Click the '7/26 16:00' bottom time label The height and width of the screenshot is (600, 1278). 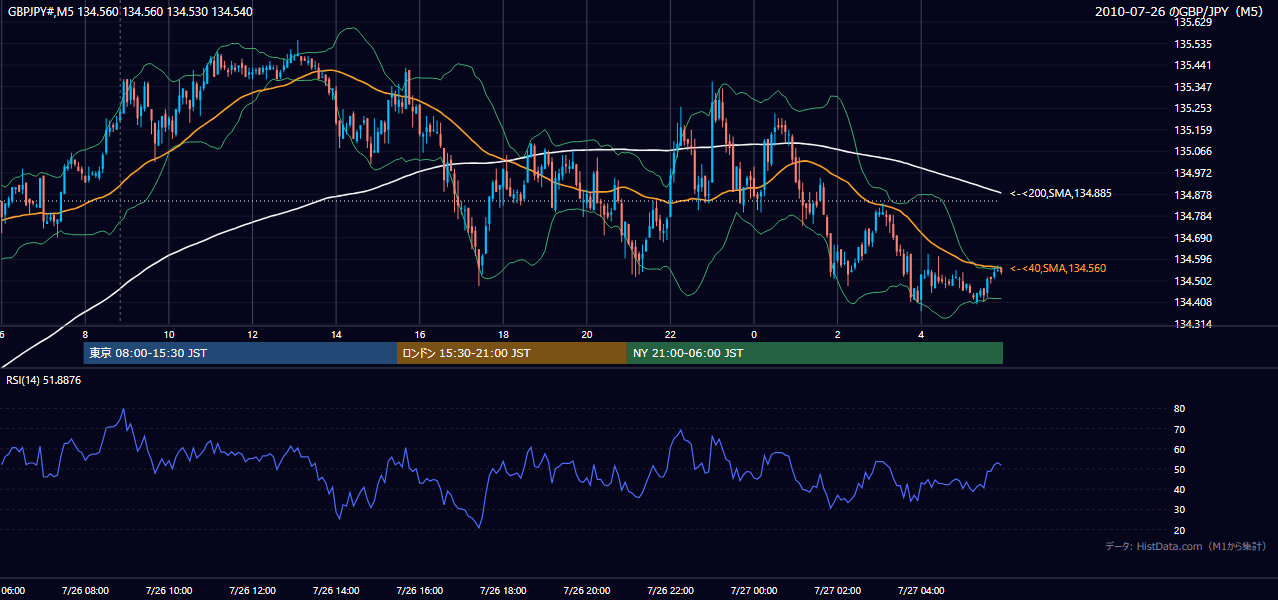coord(420,591)
